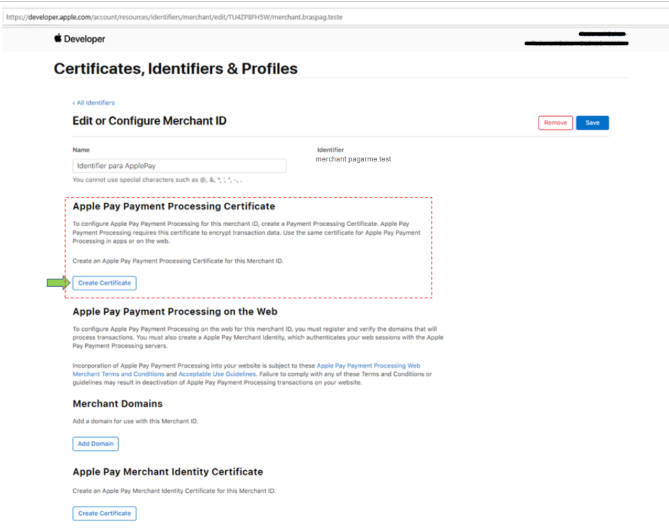Click the 'Add a domain for use' text
669x532 pixels.
(x=135, y=421)
